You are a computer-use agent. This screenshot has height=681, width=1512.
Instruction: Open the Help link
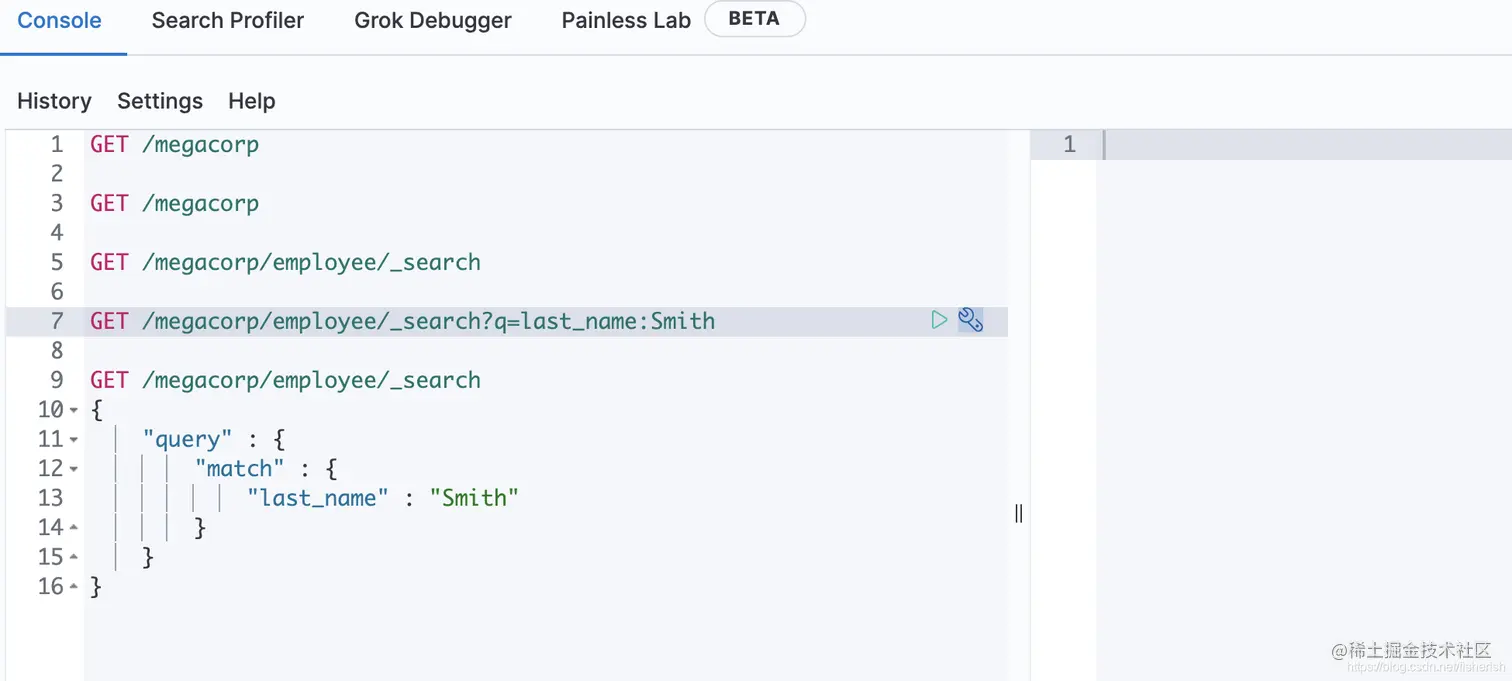tap(252, 101)
